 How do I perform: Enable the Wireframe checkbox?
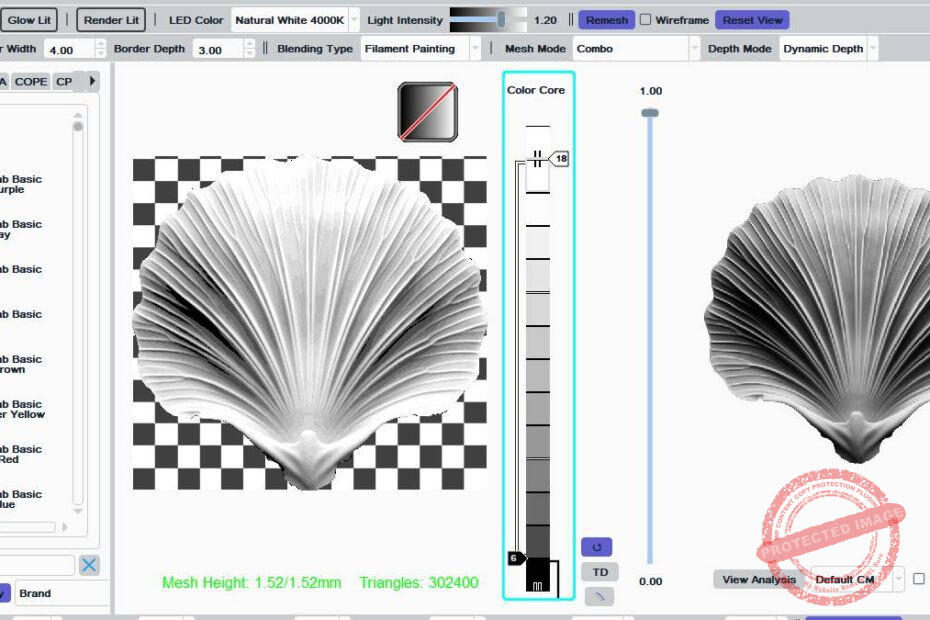pos(645,20)
